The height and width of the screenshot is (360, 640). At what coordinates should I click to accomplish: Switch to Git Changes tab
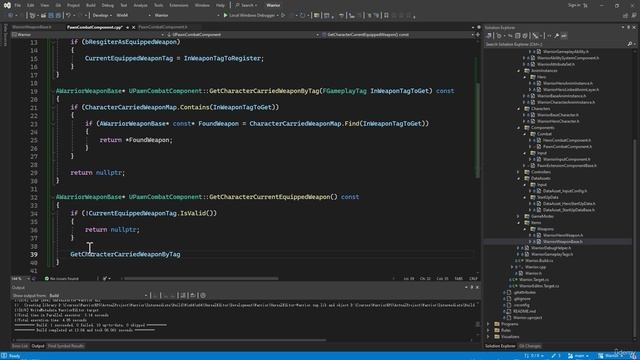(530, 346)
